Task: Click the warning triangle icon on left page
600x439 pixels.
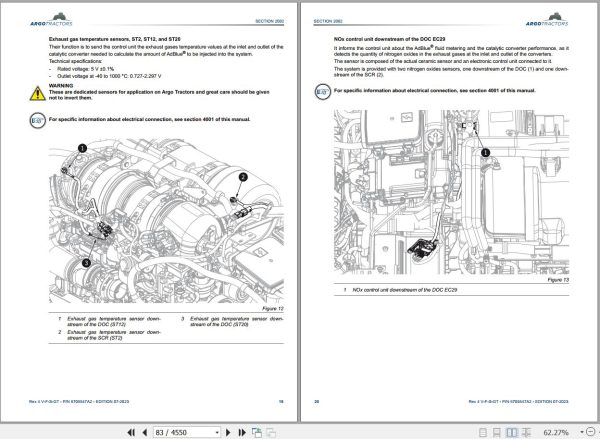Action: point(38,93)
